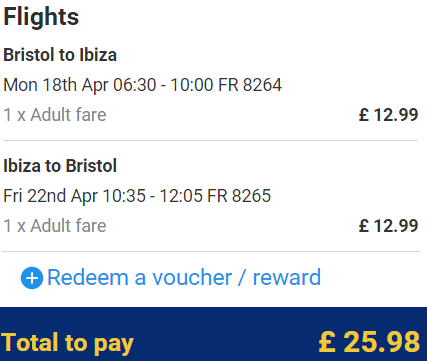Click divider line below return flight

click(211, 252)
